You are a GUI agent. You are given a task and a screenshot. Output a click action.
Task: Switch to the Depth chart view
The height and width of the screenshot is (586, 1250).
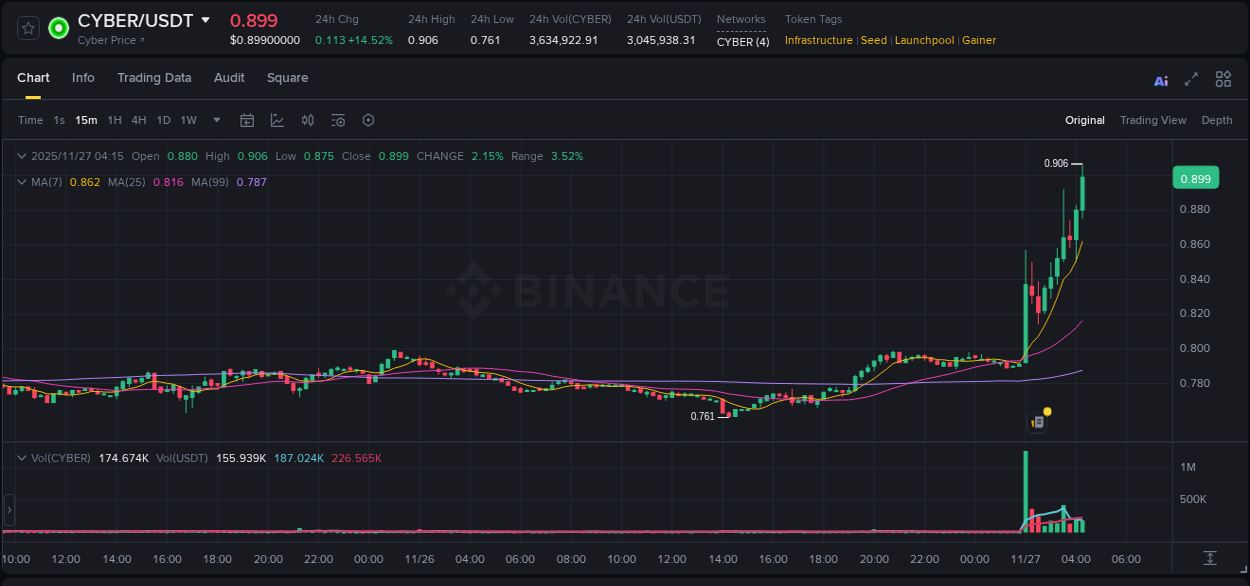pos(1217,120)
